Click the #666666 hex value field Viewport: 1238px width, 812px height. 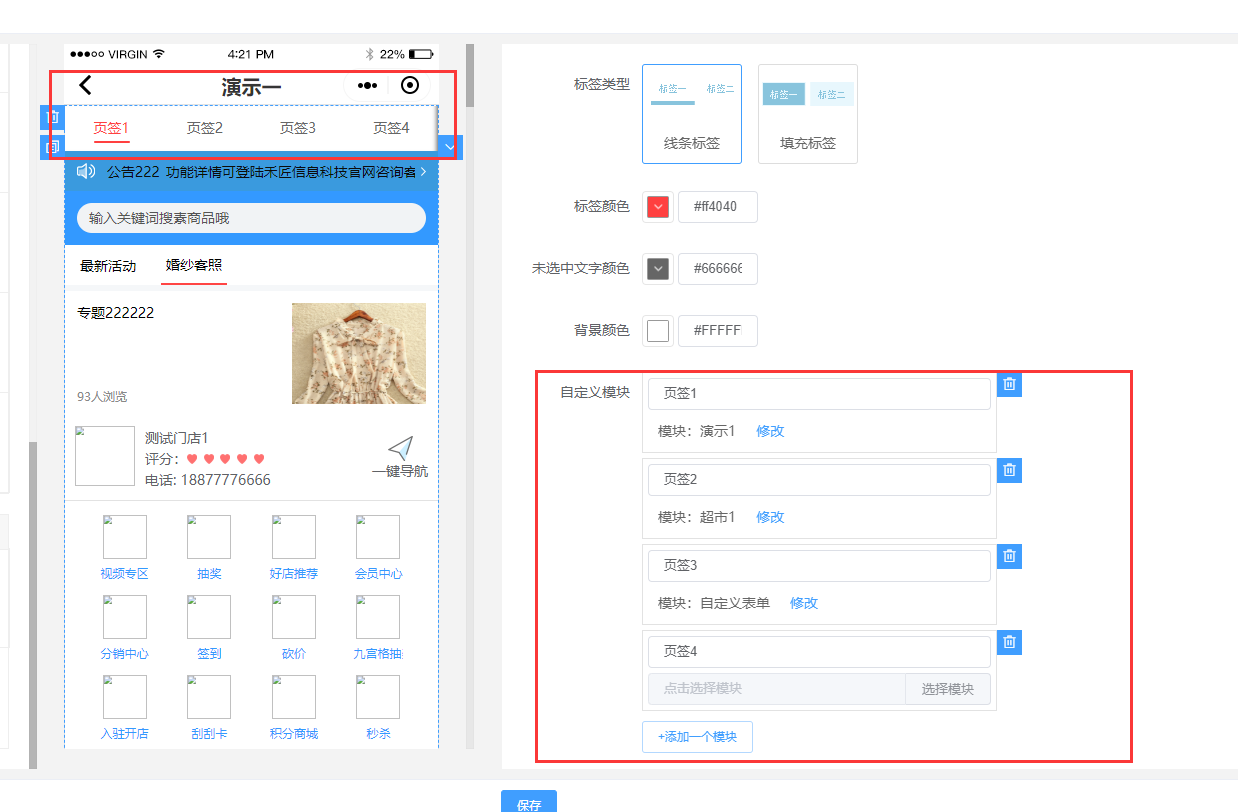tap(718, 269)
